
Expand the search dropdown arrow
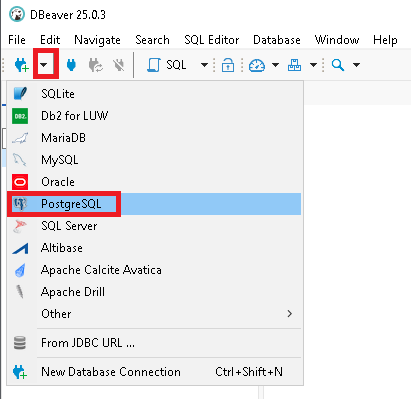coord(356,65)
